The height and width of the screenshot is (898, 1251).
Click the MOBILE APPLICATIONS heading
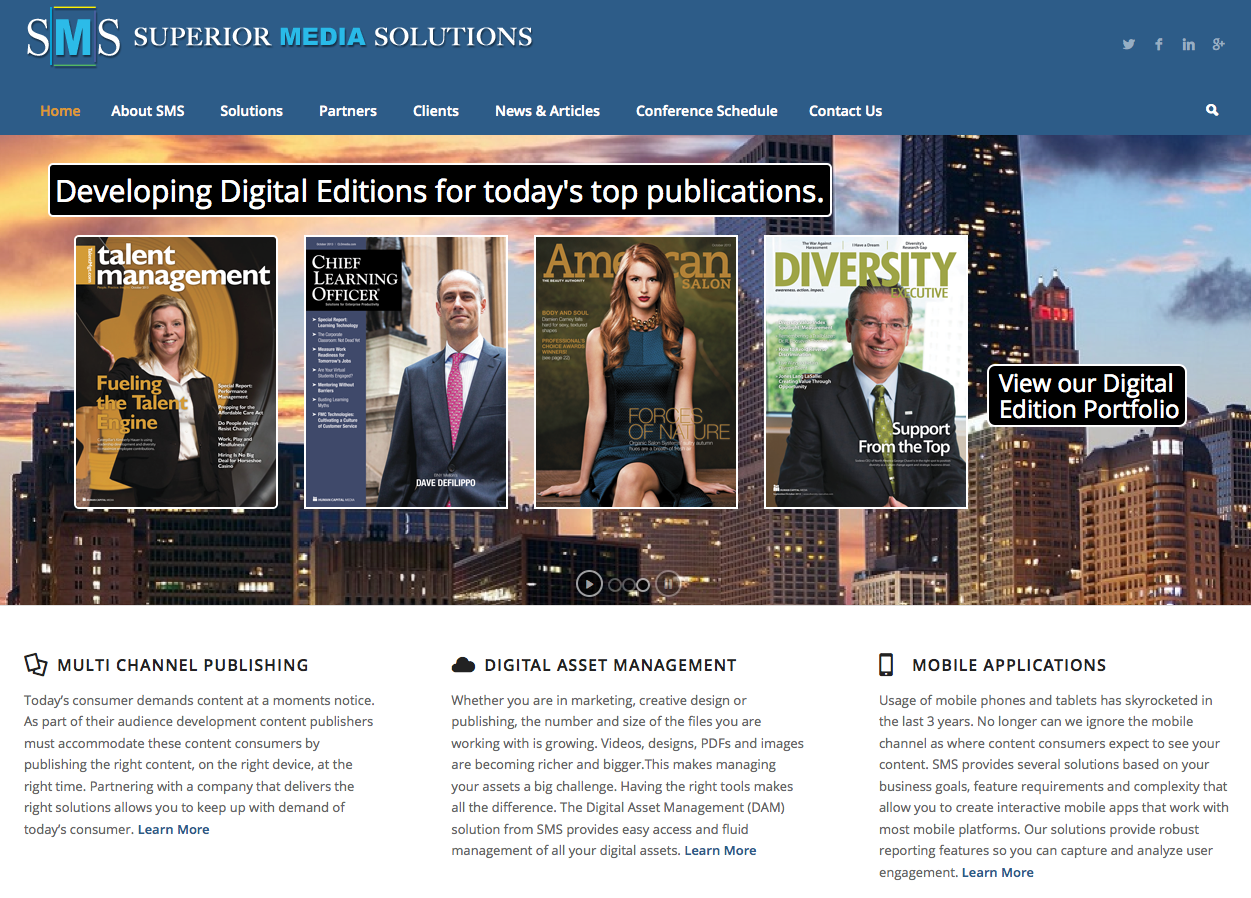pos(1010,665)
